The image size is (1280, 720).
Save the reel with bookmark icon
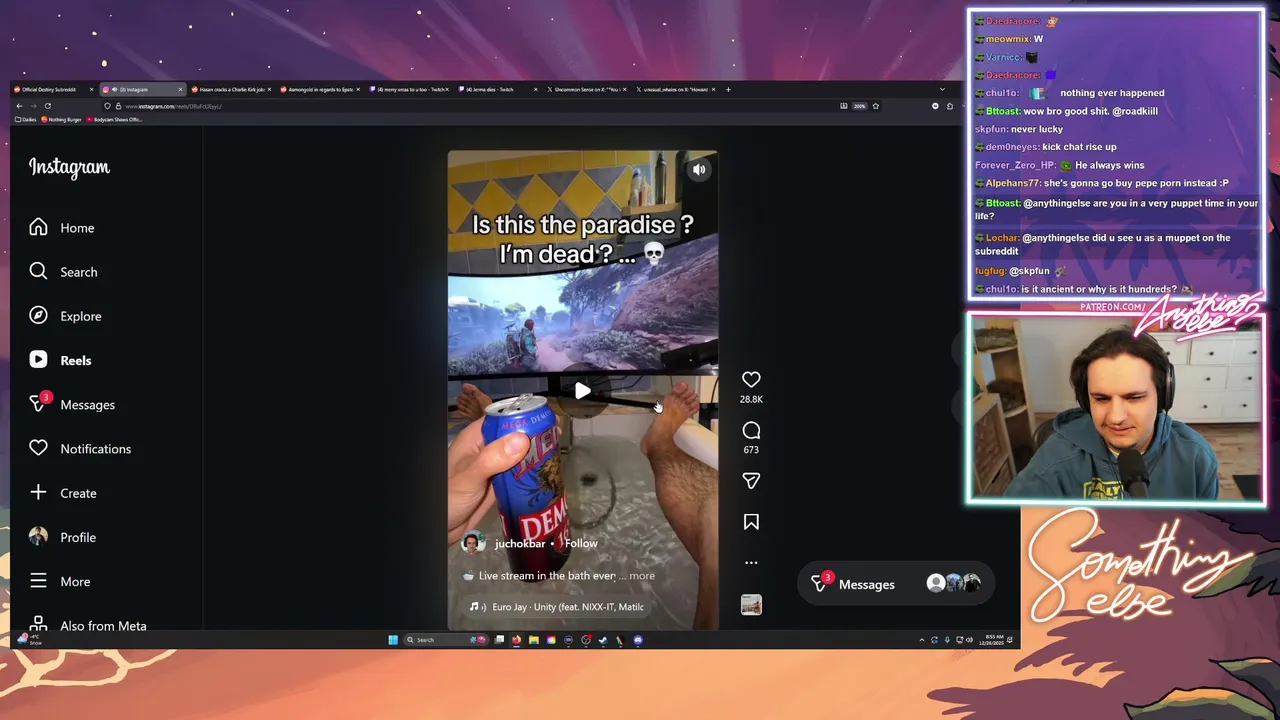(x=751, y=522)
